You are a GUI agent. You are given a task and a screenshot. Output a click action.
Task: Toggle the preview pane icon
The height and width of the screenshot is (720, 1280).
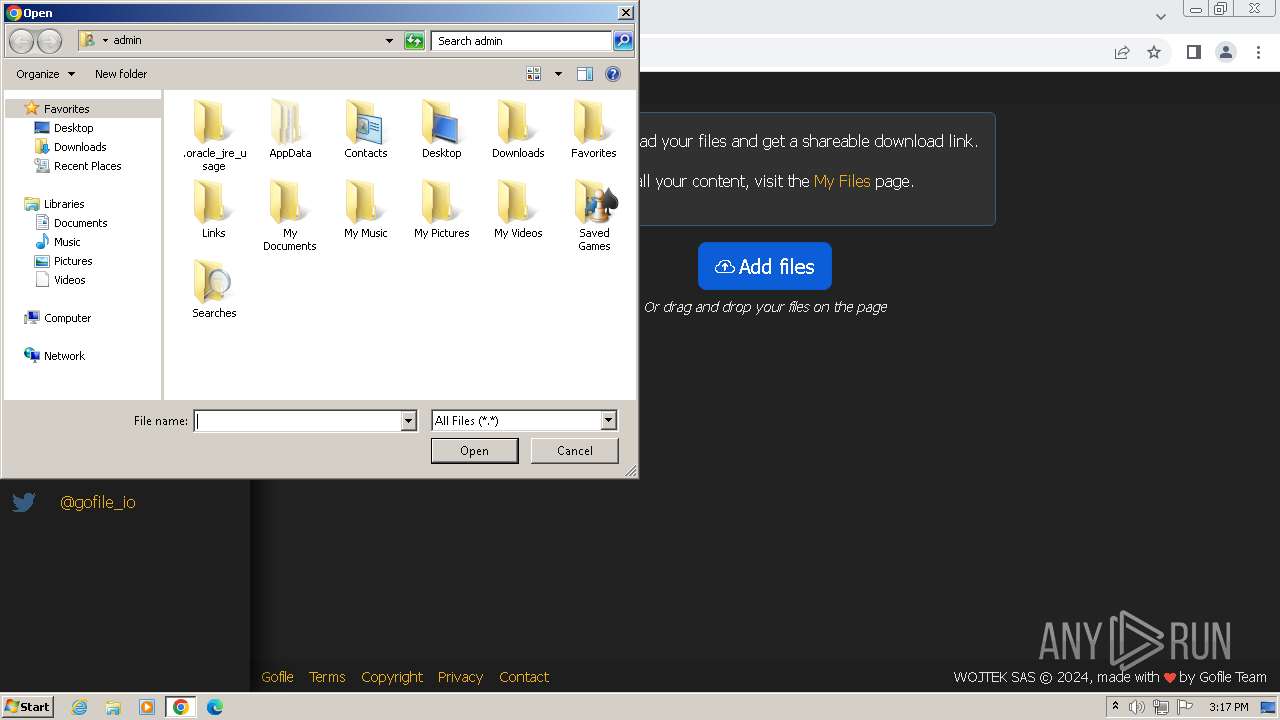[x=585, y=74]
